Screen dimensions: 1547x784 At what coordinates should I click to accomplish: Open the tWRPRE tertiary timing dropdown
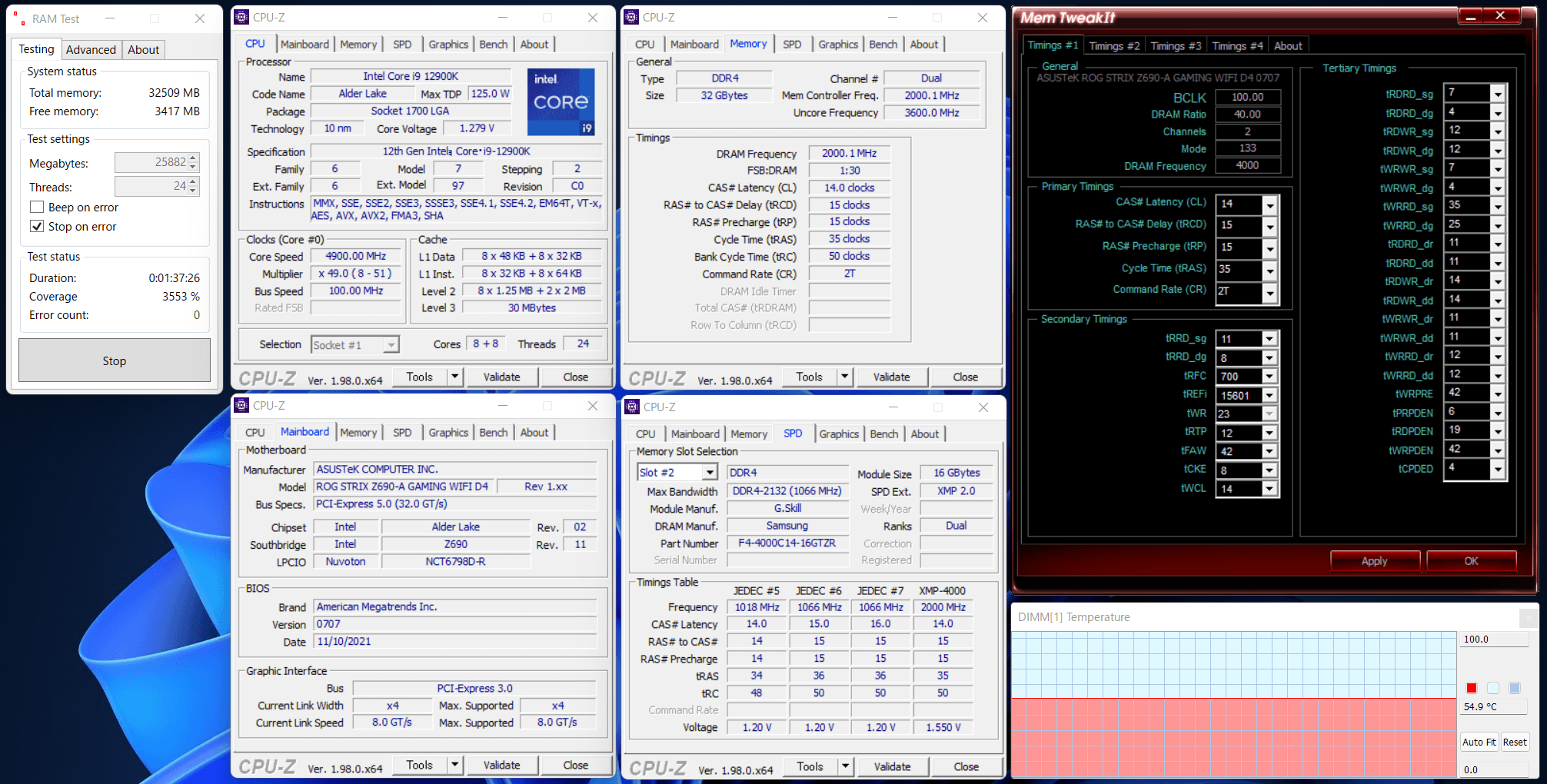tap(1498, 394)
